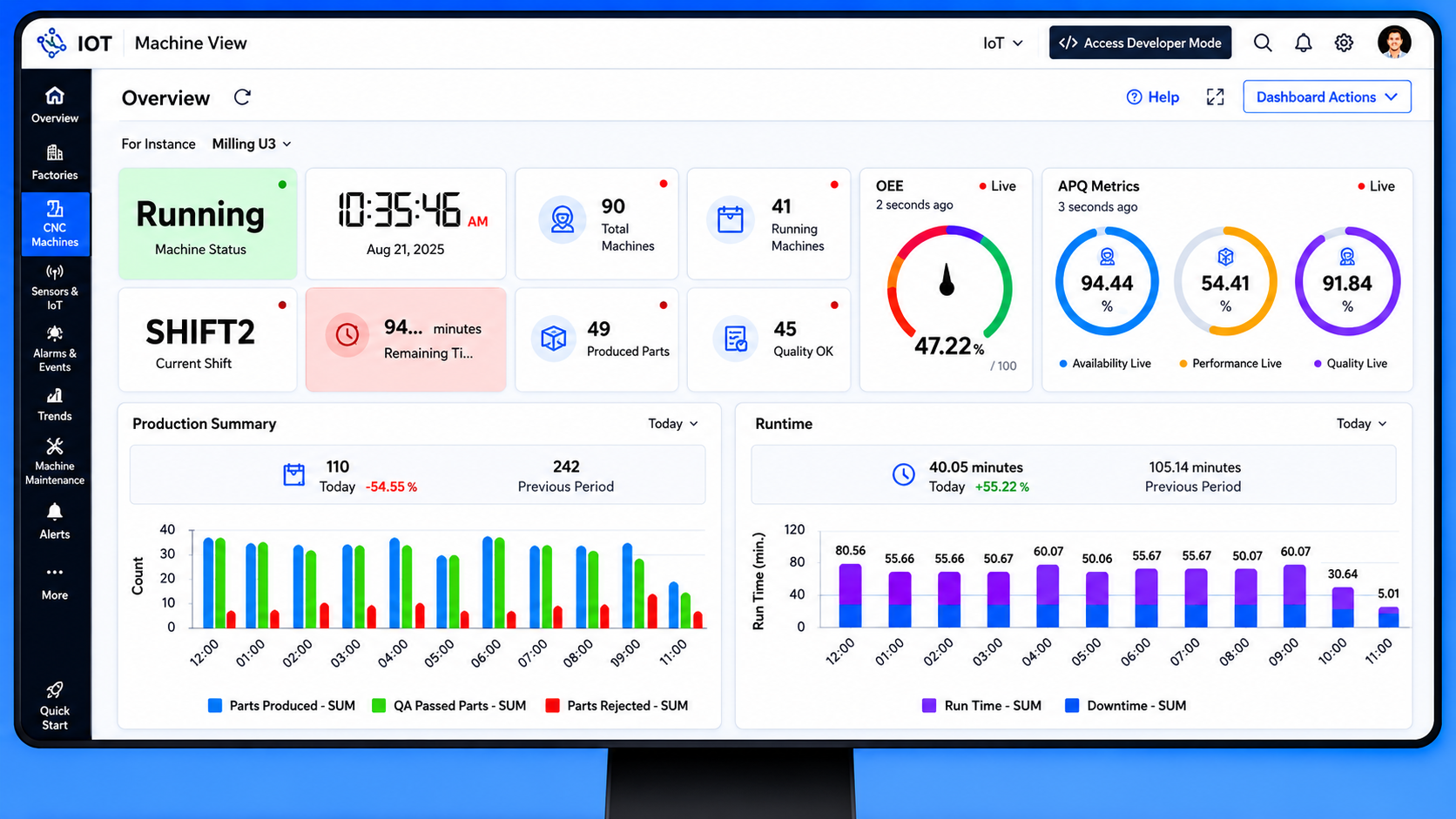Click the IOT logo icon
This screenshot has height=819, width=1456.
(52, 43)
